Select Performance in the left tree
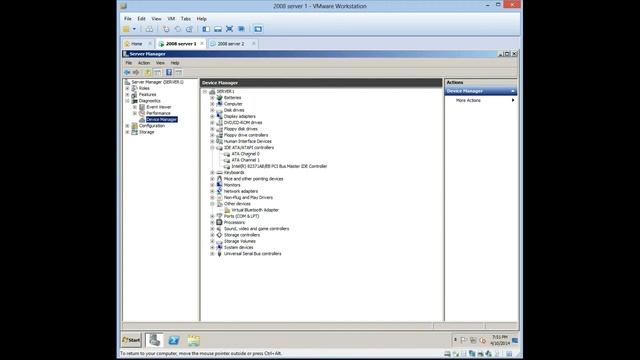The height and width of the screenshot is (360, 640). pyautogui.click(x=158, y=113)
